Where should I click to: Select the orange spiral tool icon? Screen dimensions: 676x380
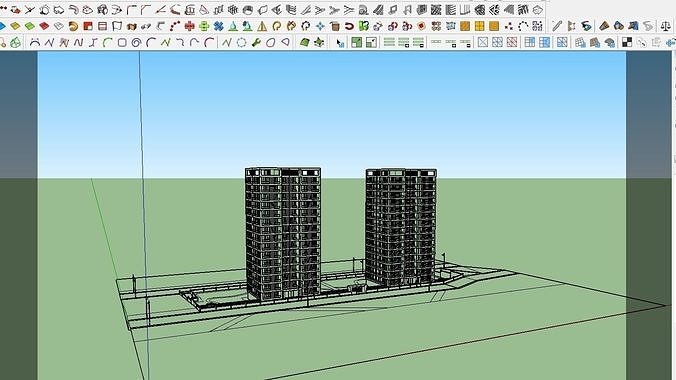pos(73,26)
